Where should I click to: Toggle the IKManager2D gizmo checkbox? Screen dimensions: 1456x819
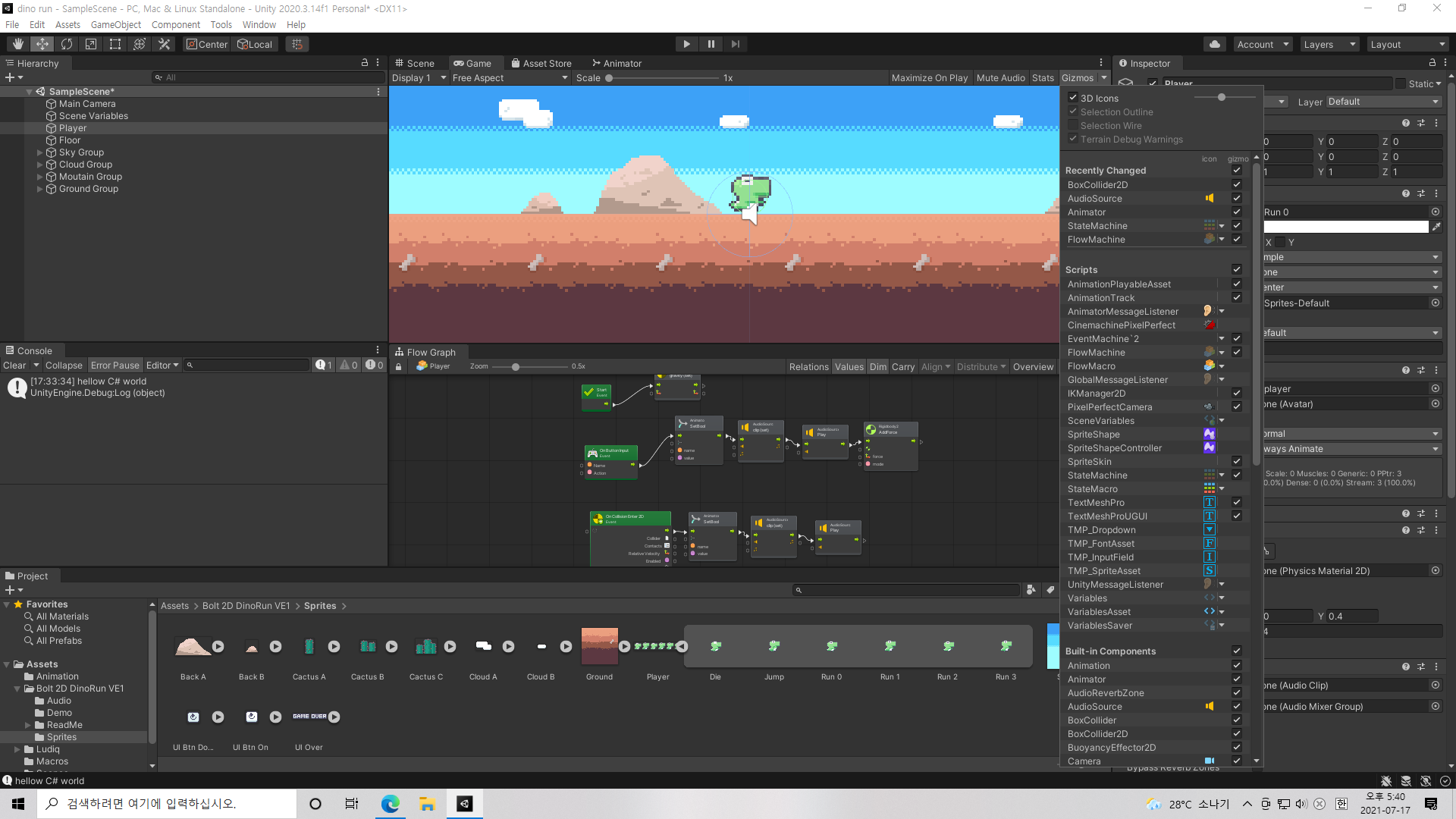click(x=1237, y=394)
